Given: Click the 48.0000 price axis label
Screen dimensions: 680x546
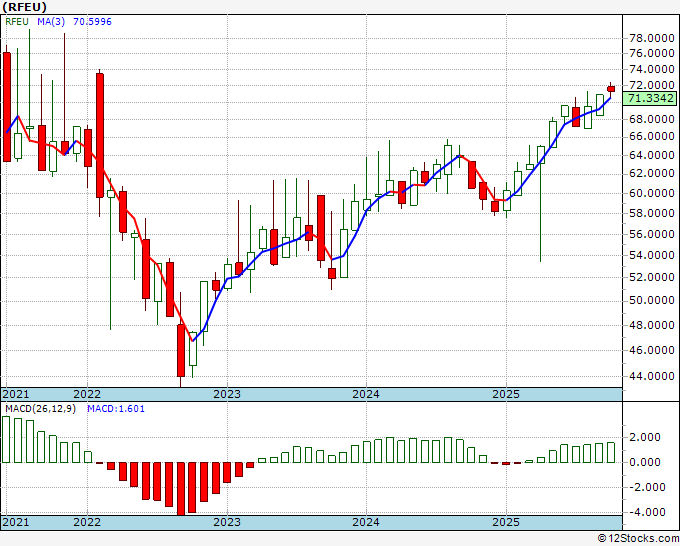Looking at the screenshot, I should click(x=651, y=325).
